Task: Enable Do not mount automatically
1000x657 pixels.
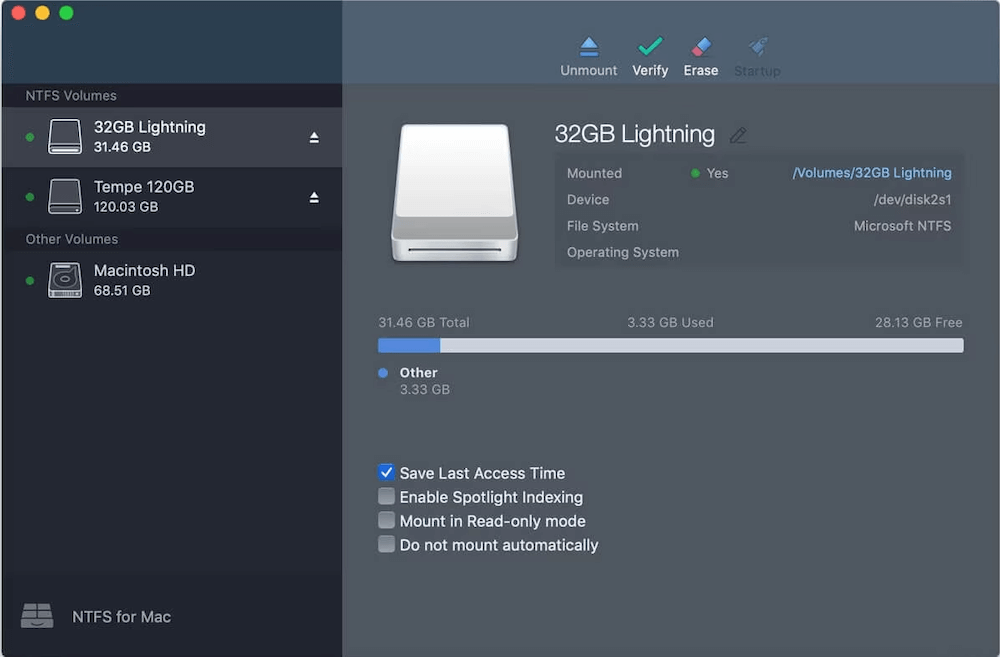Action: (386, 544)
